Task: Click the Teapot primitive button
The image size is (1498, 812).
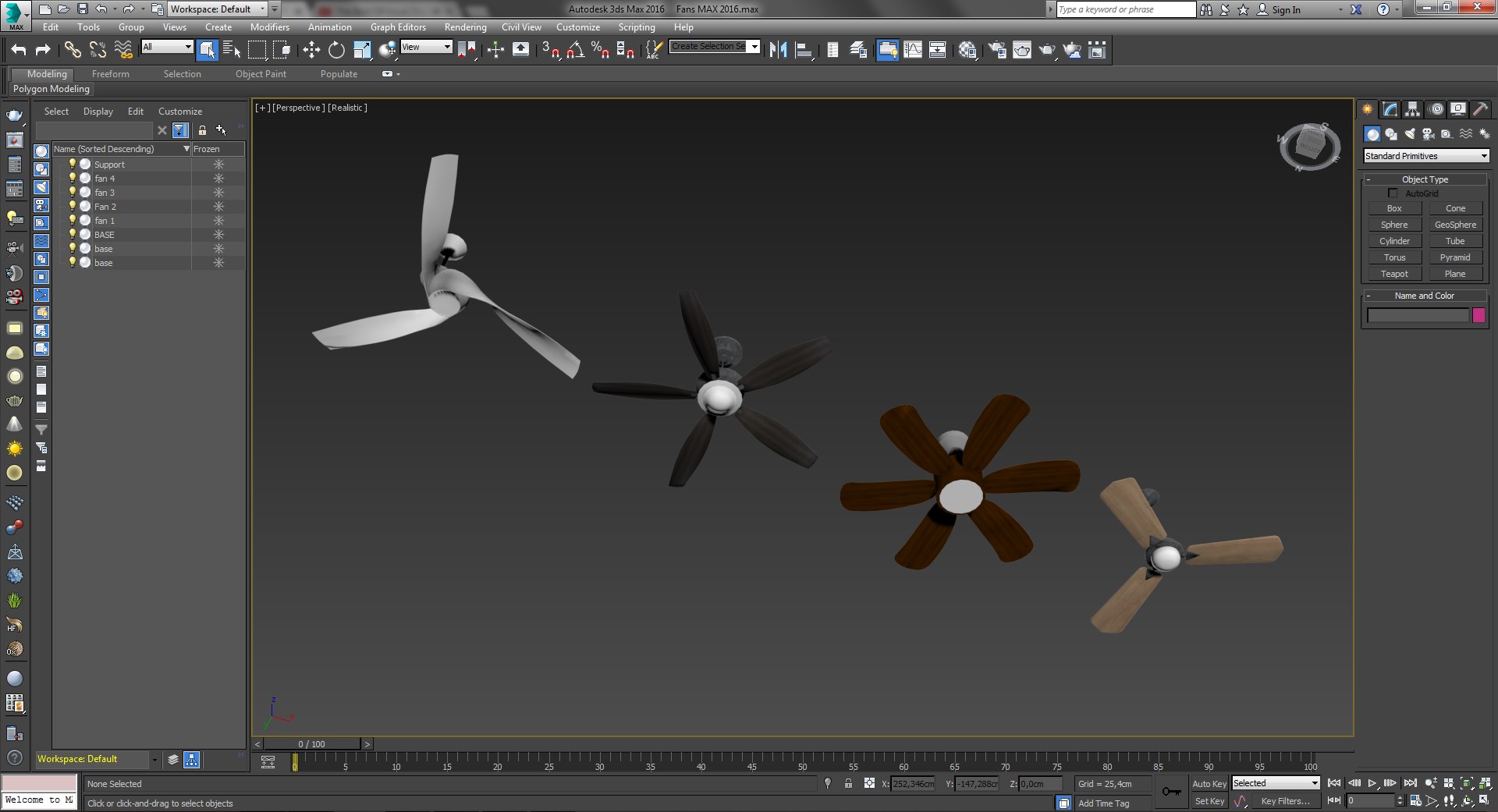Action: 1393,274
